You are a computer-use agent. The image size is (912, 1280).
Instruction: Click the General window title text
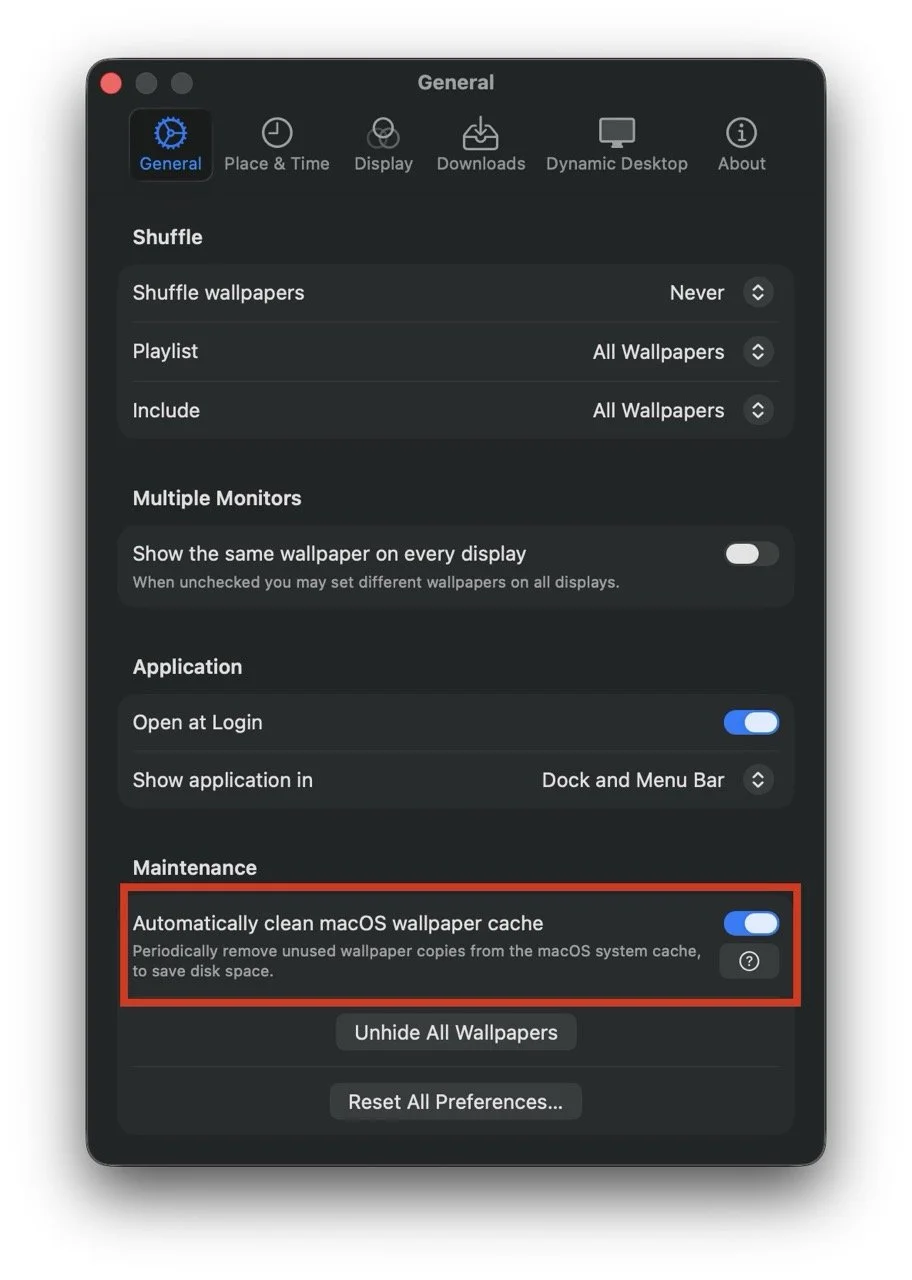point(456,83)
